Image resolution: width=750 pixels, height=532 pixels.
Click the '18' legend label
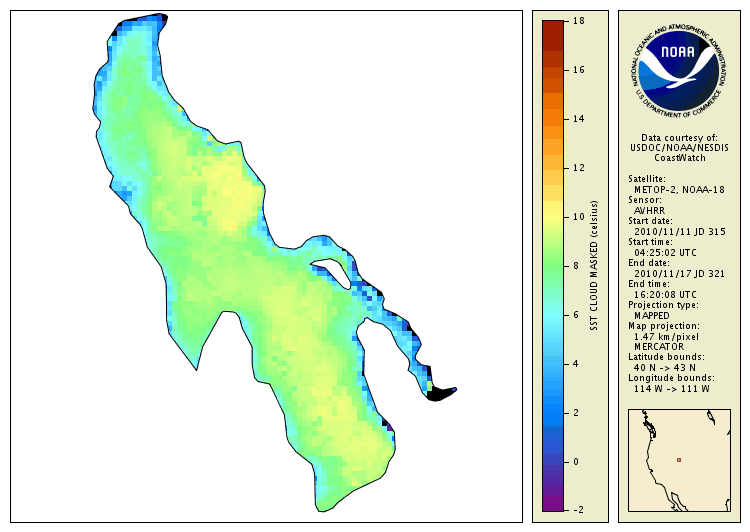coord(579,21)
